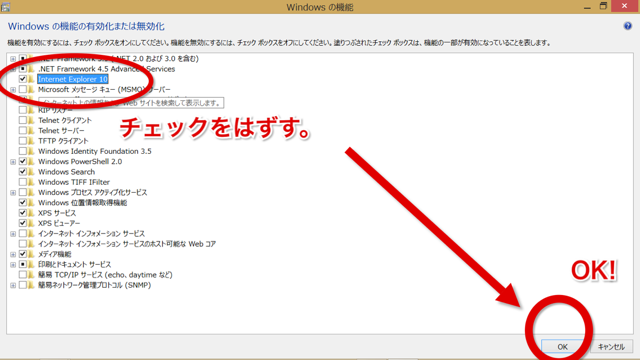640x360 pixels.
Task: Expand the Microsoft メッセージ キュー (MSMQ) サーバー node
Action: click(x=13, y=90)
